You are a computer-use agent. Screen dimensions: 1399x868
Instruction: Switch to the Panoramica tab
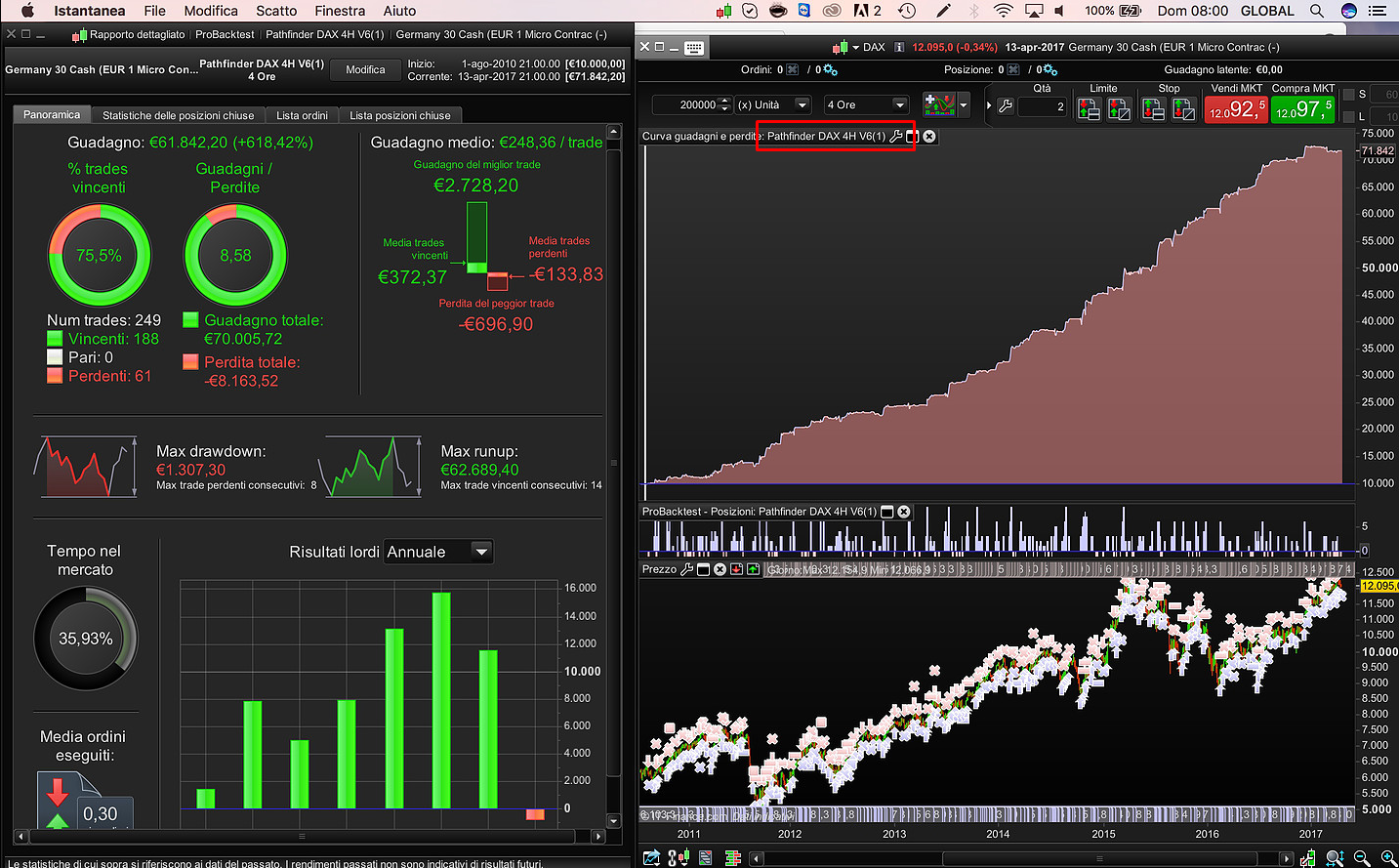[x=52, y=114]
